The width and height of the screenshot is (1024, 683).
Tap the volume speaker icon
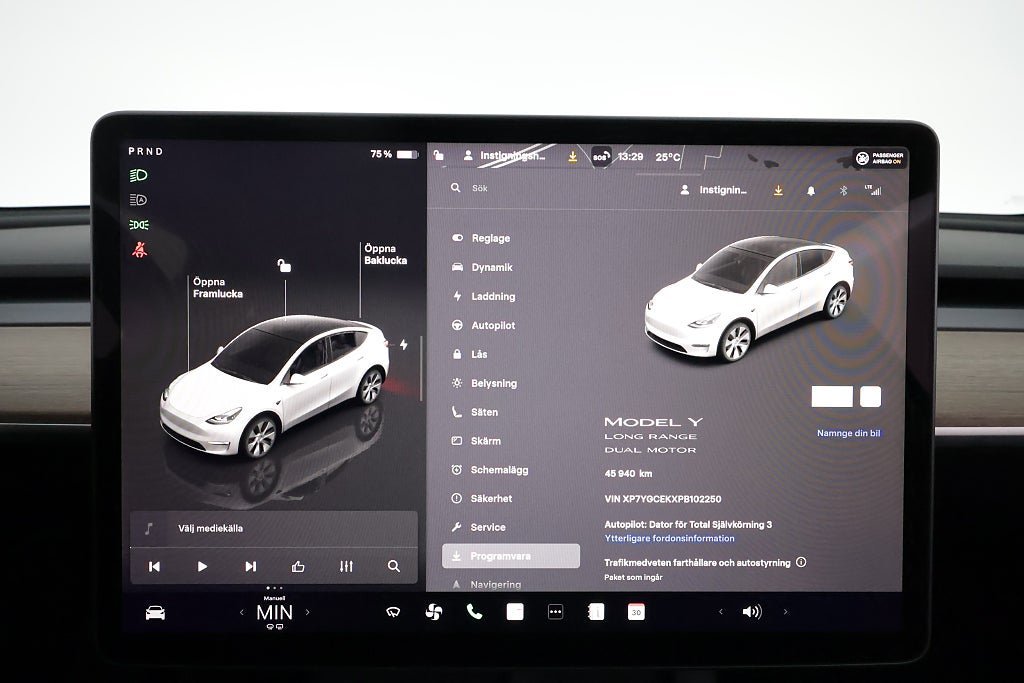pos(752,612)
